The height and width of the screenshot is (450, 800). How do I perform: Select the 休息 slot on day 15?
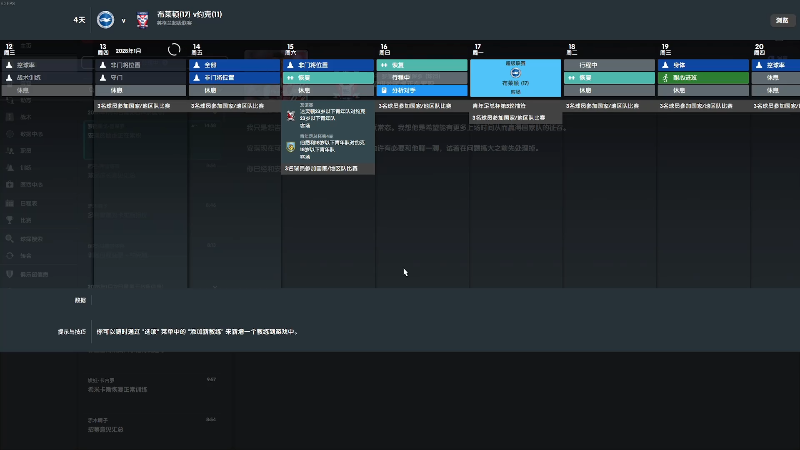pyautogui.click(x=328, y=90)
